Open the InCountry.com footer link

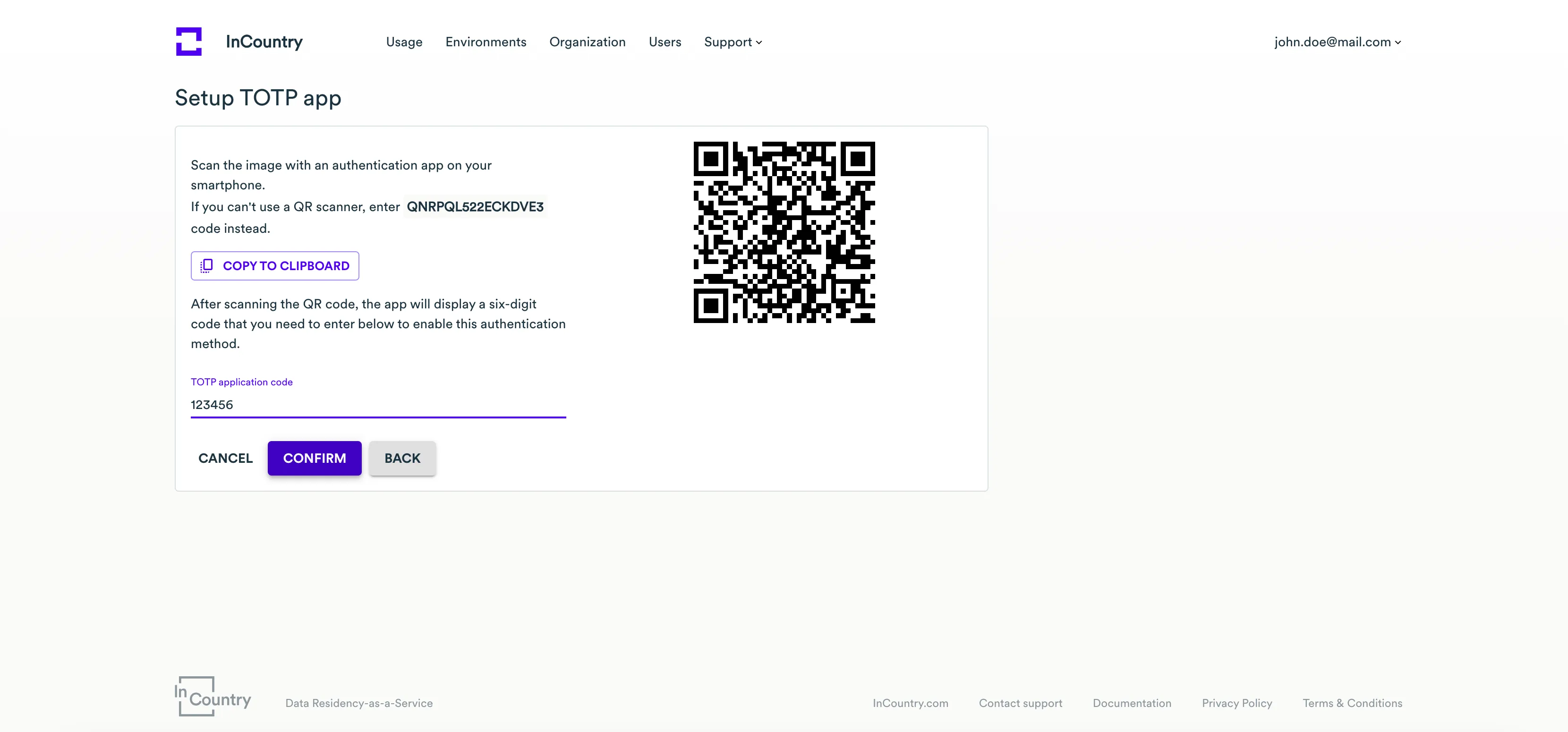(x=910, y=703)
